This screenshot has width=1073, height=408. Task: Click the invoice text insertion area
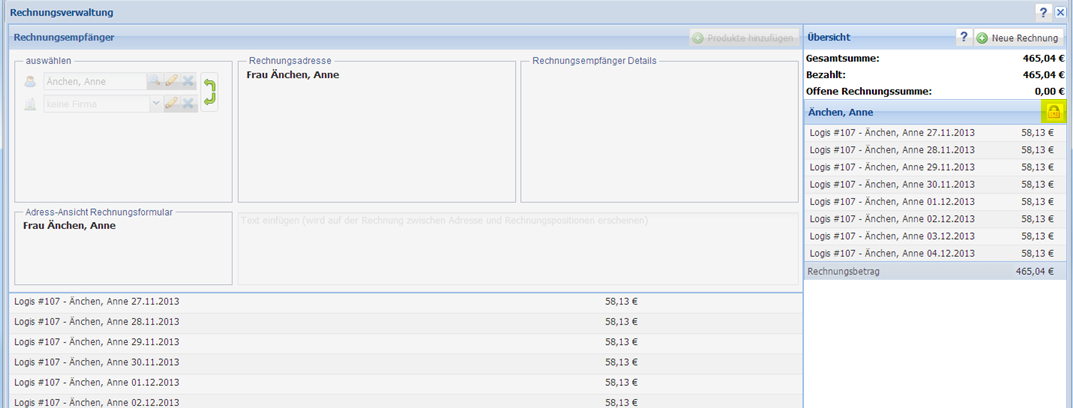[517, 248]
